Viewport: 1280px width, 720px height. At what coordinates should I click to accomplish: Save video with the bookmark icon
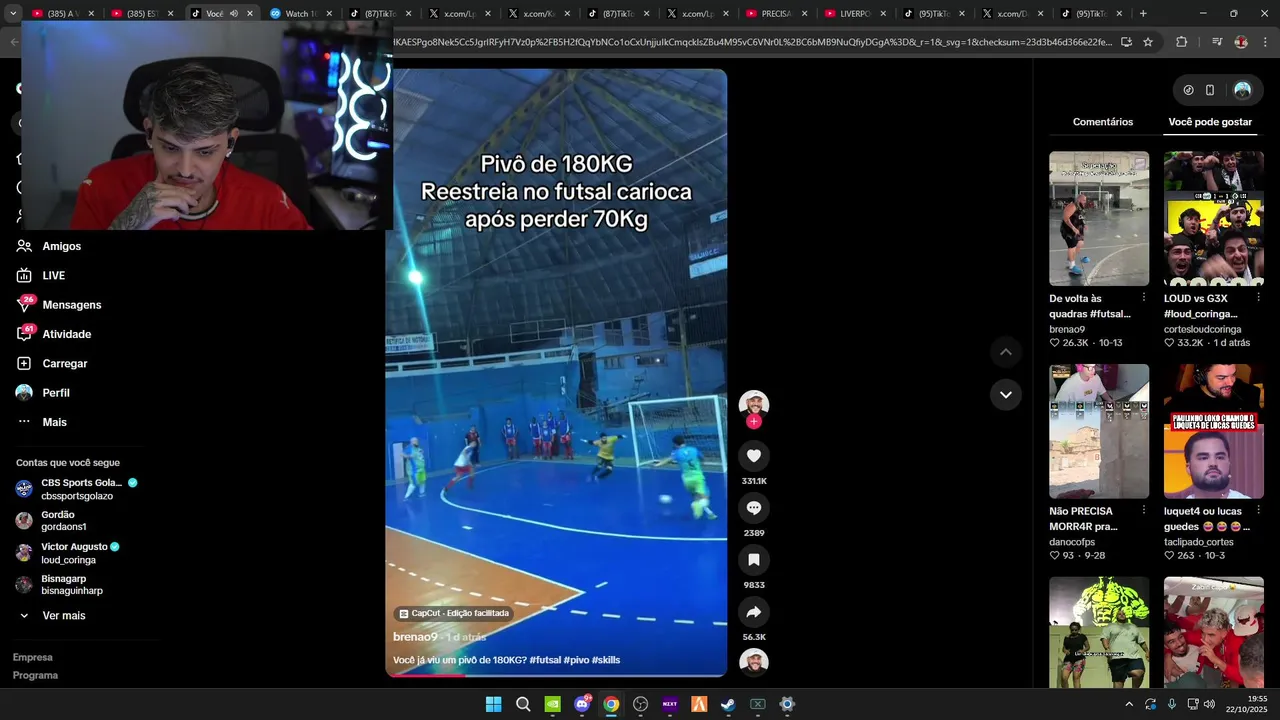coord(754,560)
